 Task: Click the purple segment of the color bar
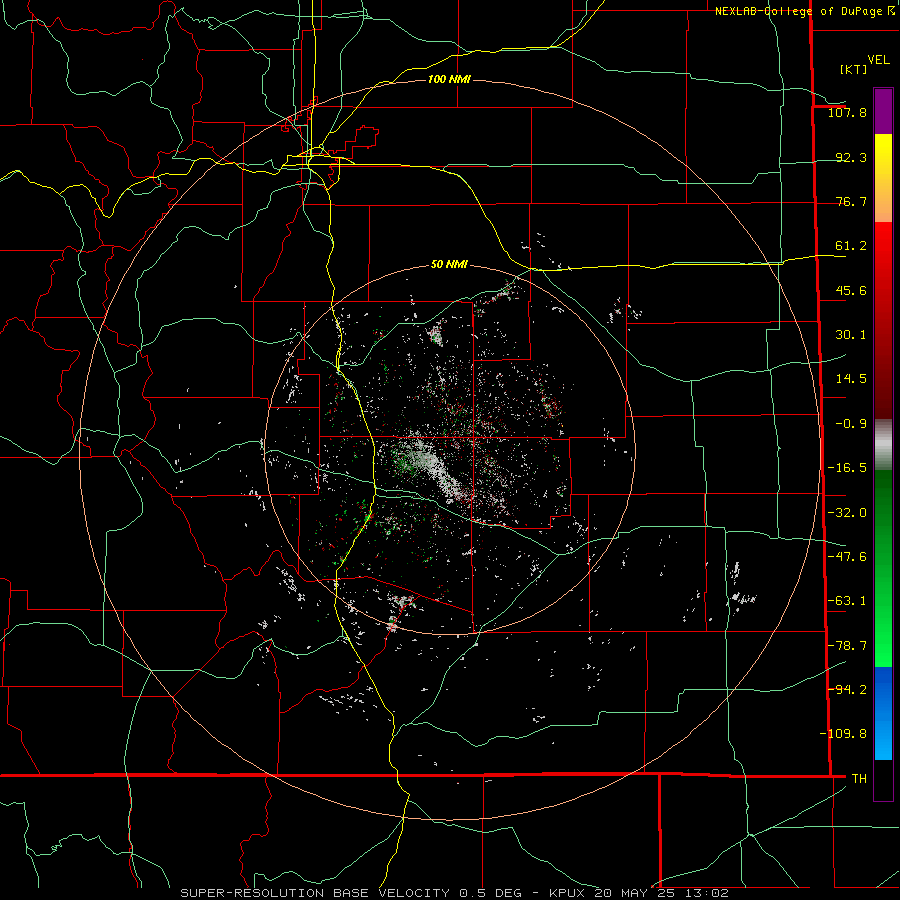pos(883,111)
